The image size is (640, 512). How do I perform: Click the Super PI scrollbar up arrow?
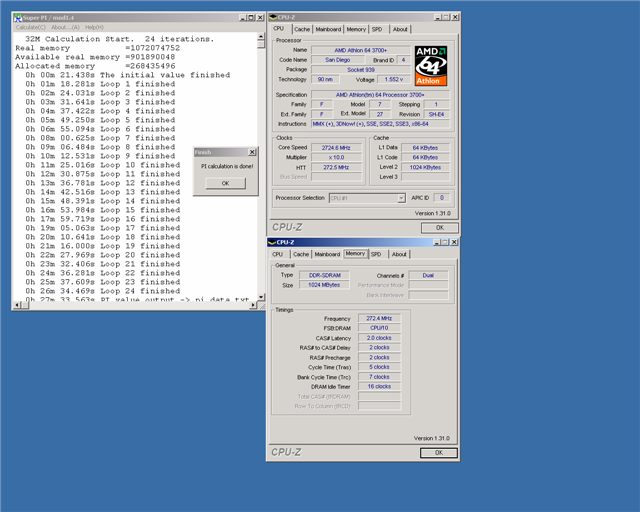coord(261,37)
